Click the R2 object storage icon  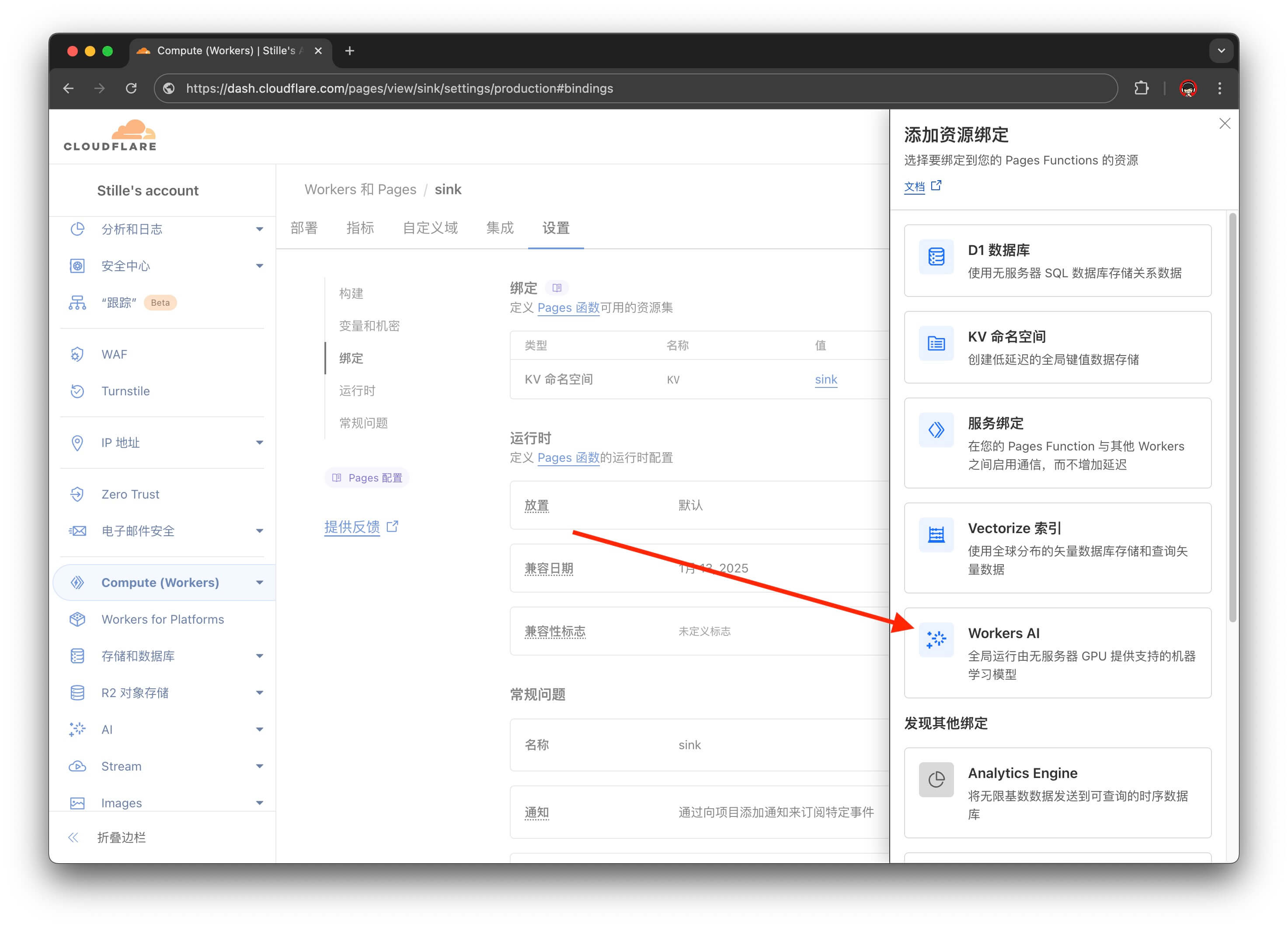[x=77, y=693]
